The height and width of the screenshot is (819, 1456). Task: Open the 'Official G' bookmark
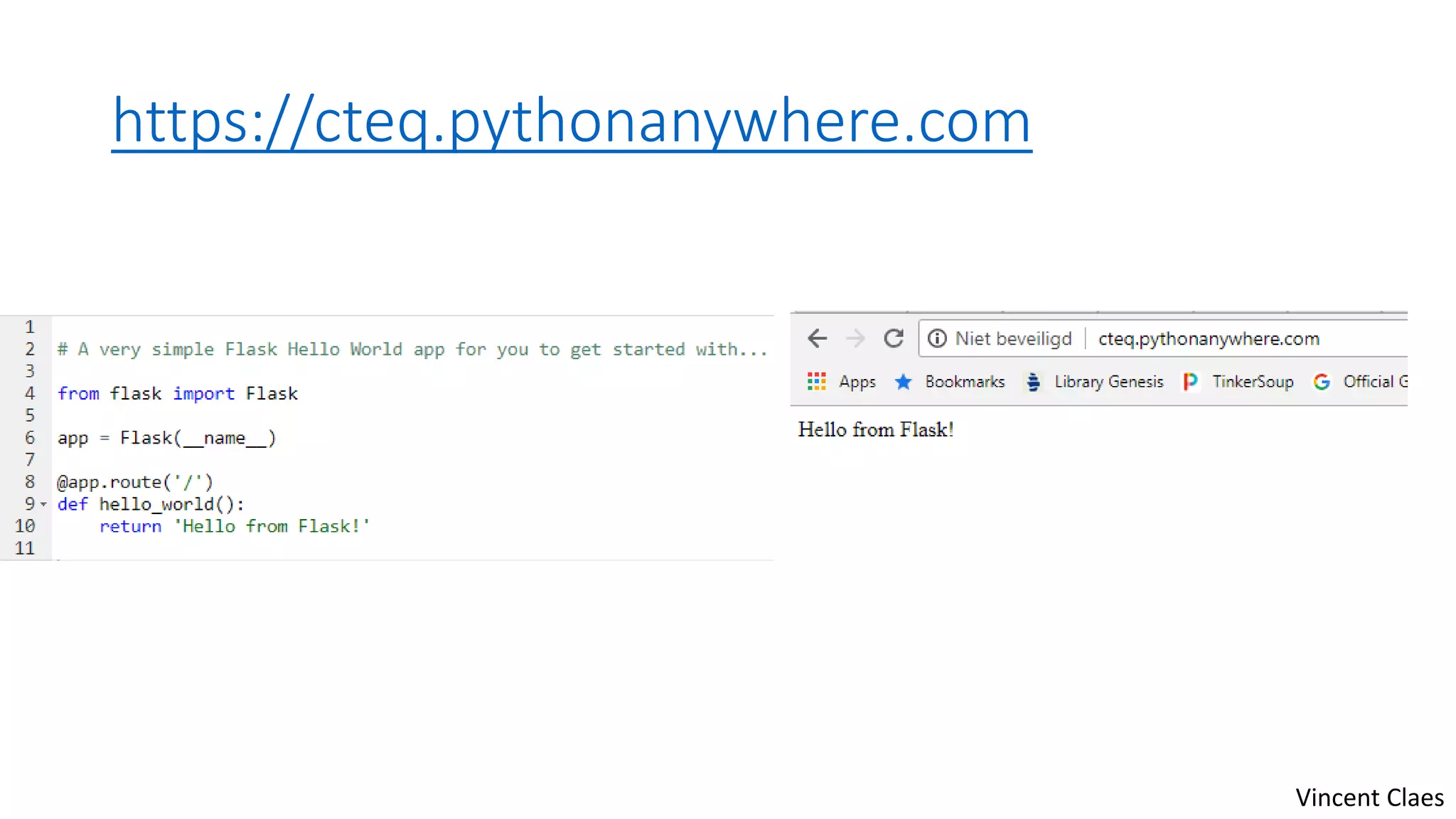click(1375, 382)
